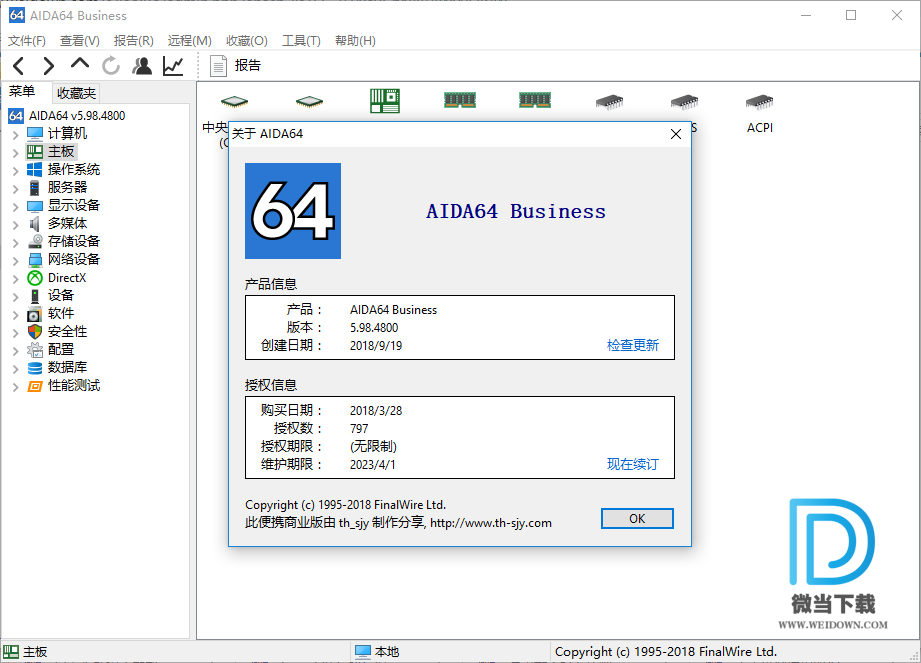Click the version value 5.98.4800
This screenshot has height=663, width=921.
pos(374,328)
